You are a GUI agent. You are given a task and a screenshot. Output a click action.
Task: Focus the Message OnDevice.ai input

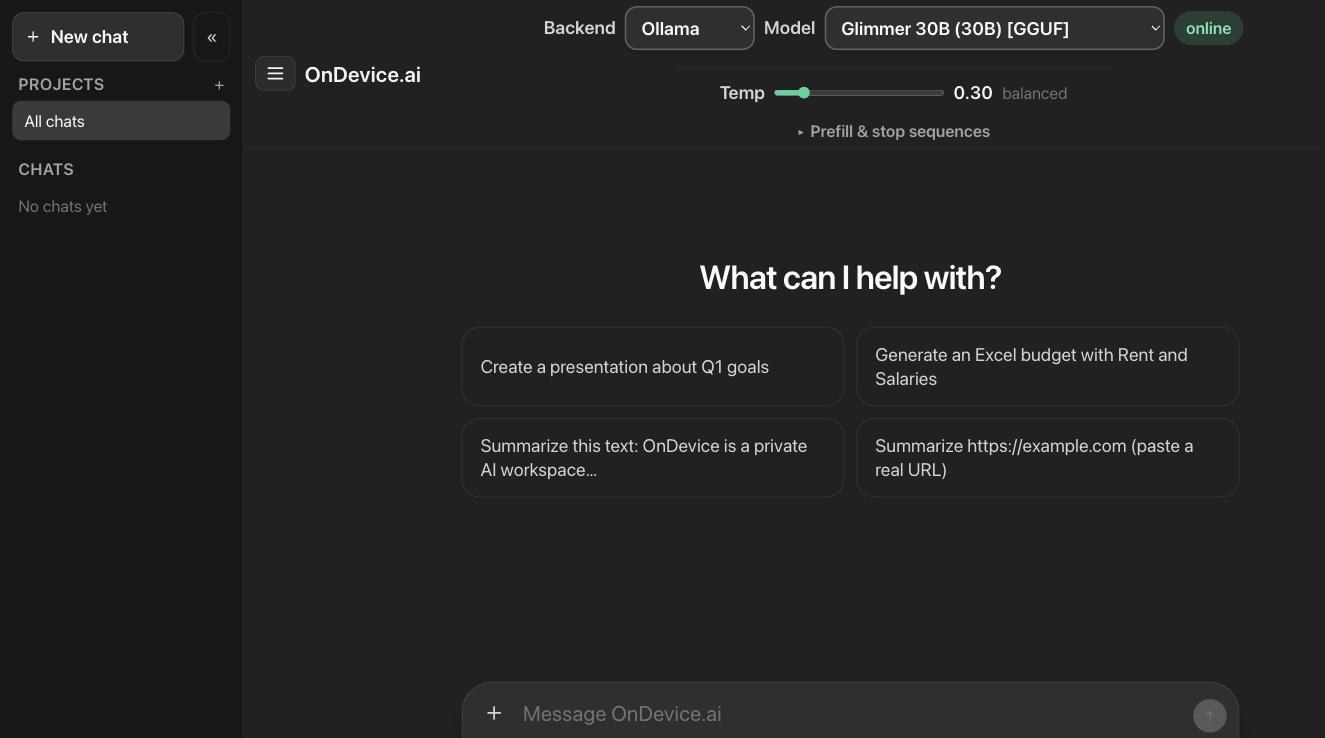[850, 714]
